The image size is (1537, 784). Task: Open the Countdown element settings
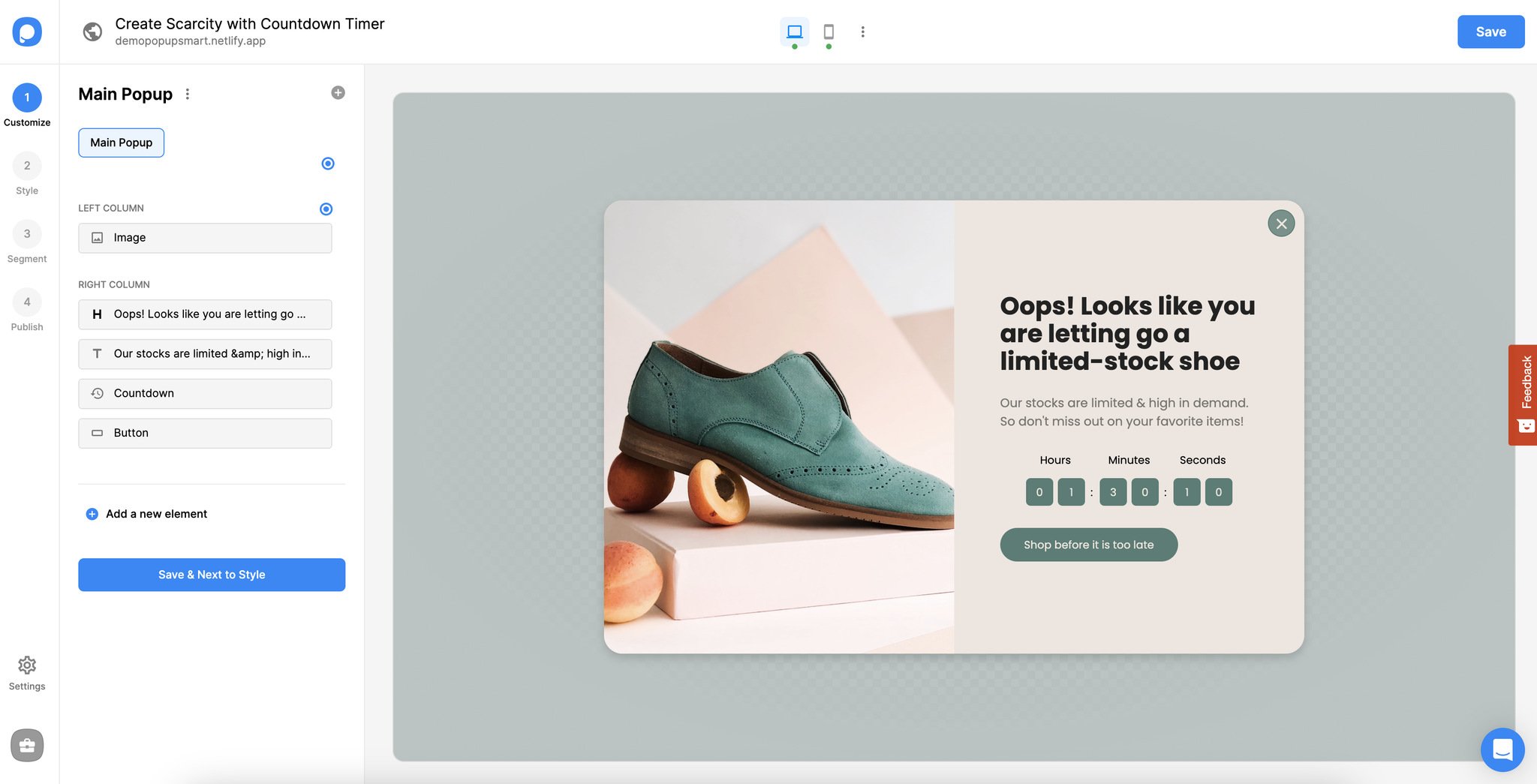pyautogui.click(x=205, y=393)
